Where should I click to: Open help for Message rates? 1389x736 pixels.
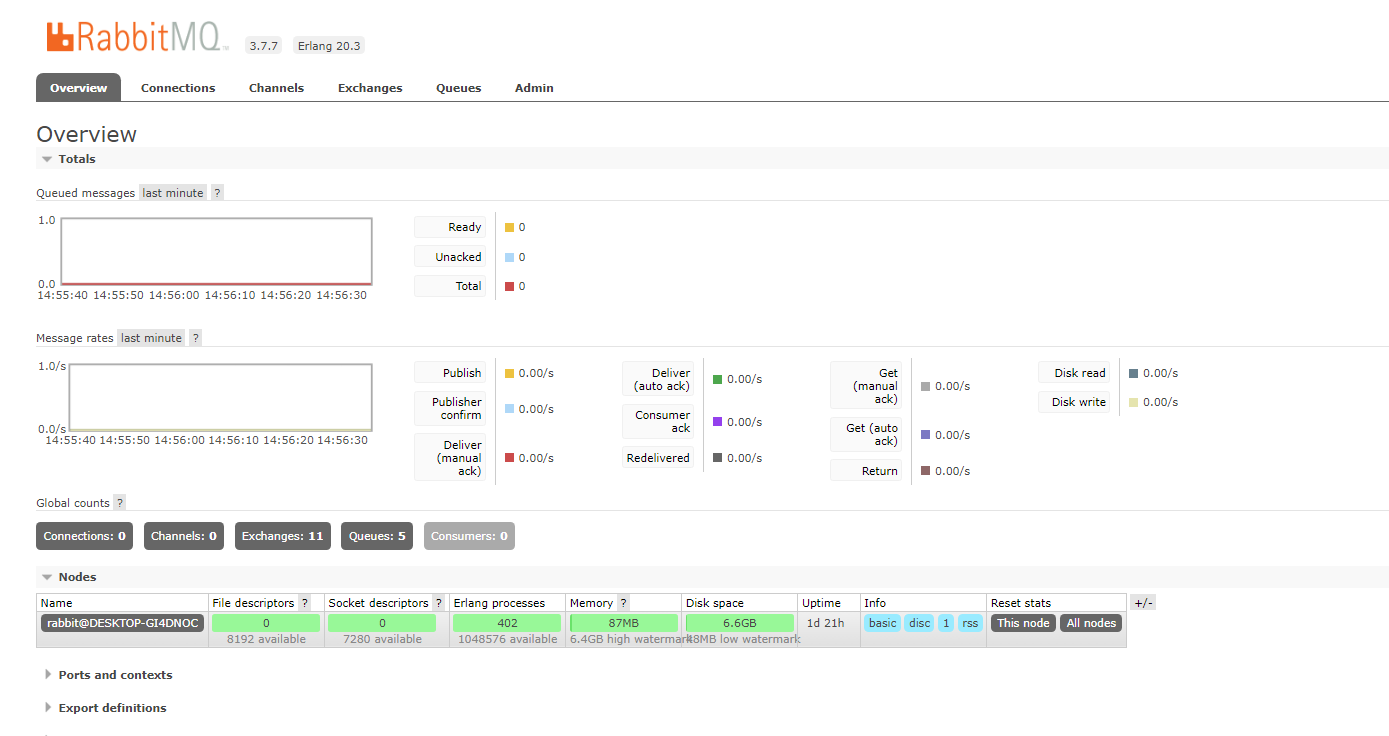coord(194,337)
